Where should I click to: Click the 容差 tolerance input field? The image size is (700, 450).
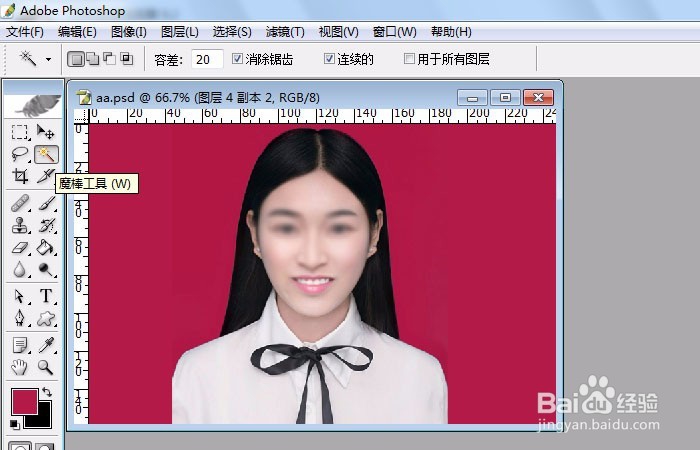207,59
